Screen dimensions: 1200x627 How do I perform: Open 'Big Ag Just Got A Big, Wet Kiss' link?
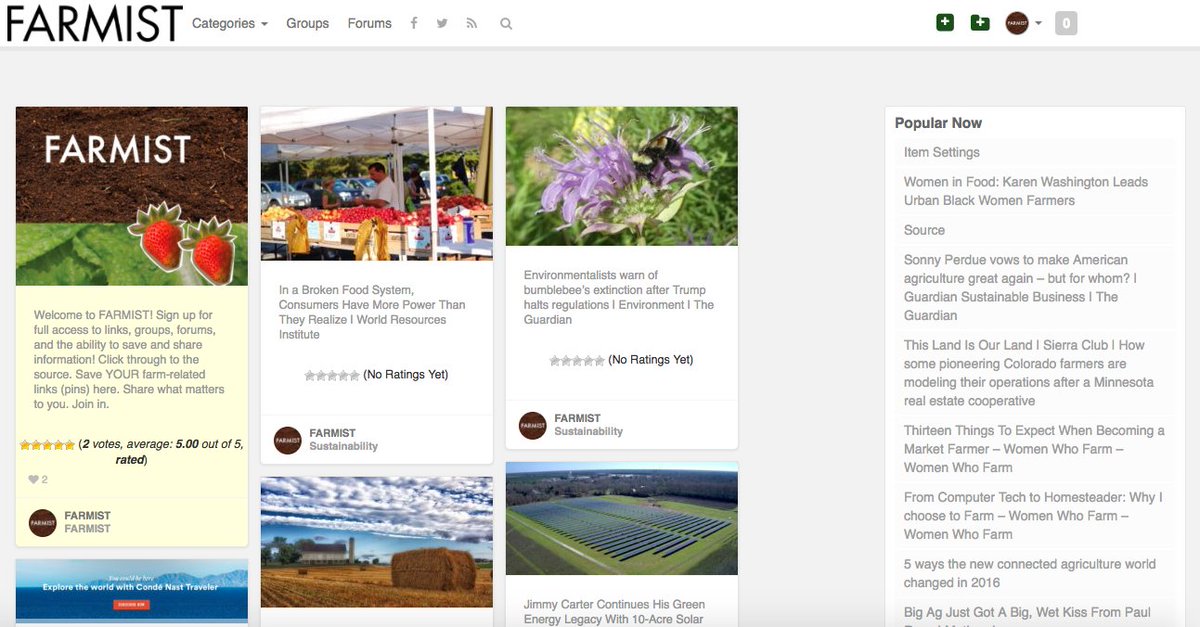[x=1027, y=614]
